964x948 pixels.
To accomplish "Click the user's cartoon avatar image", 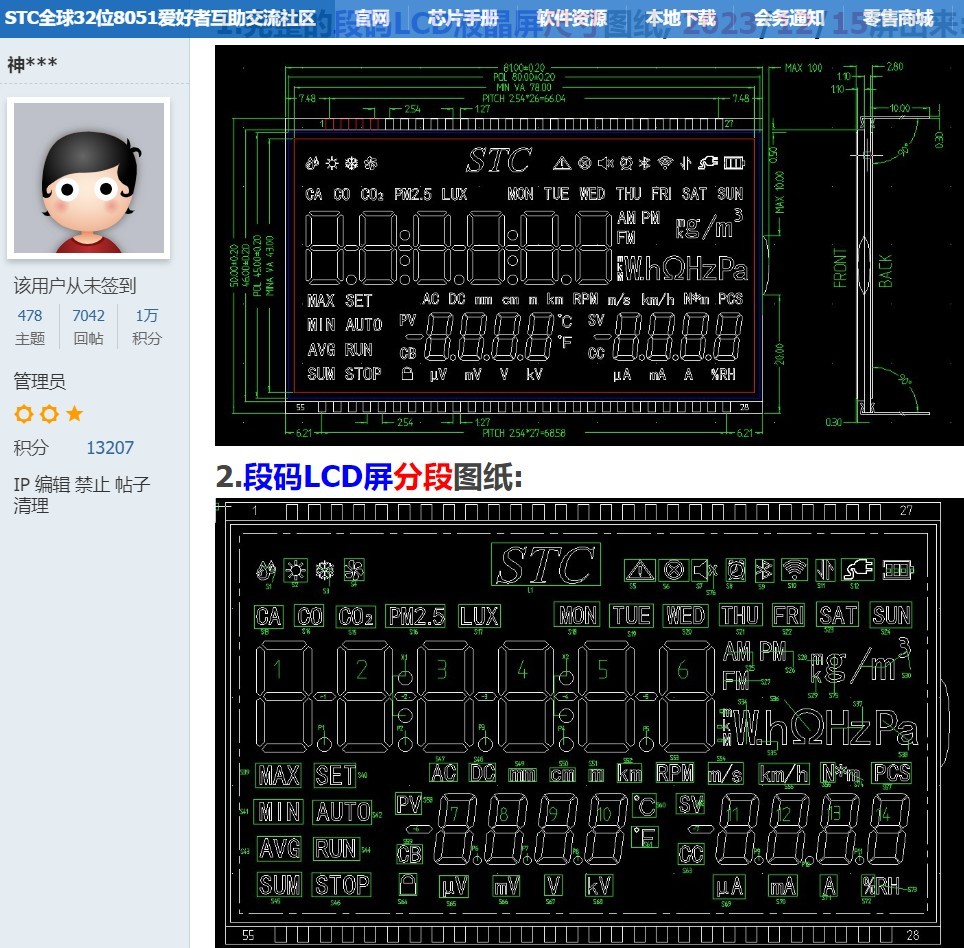I will tap(89, 178).
